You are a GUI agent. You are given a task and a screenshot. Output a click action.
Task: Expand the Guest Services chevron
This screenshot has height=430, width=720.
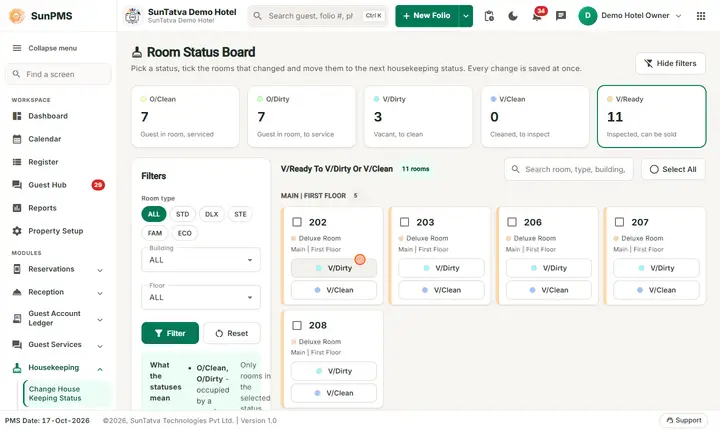pos(100,346)
